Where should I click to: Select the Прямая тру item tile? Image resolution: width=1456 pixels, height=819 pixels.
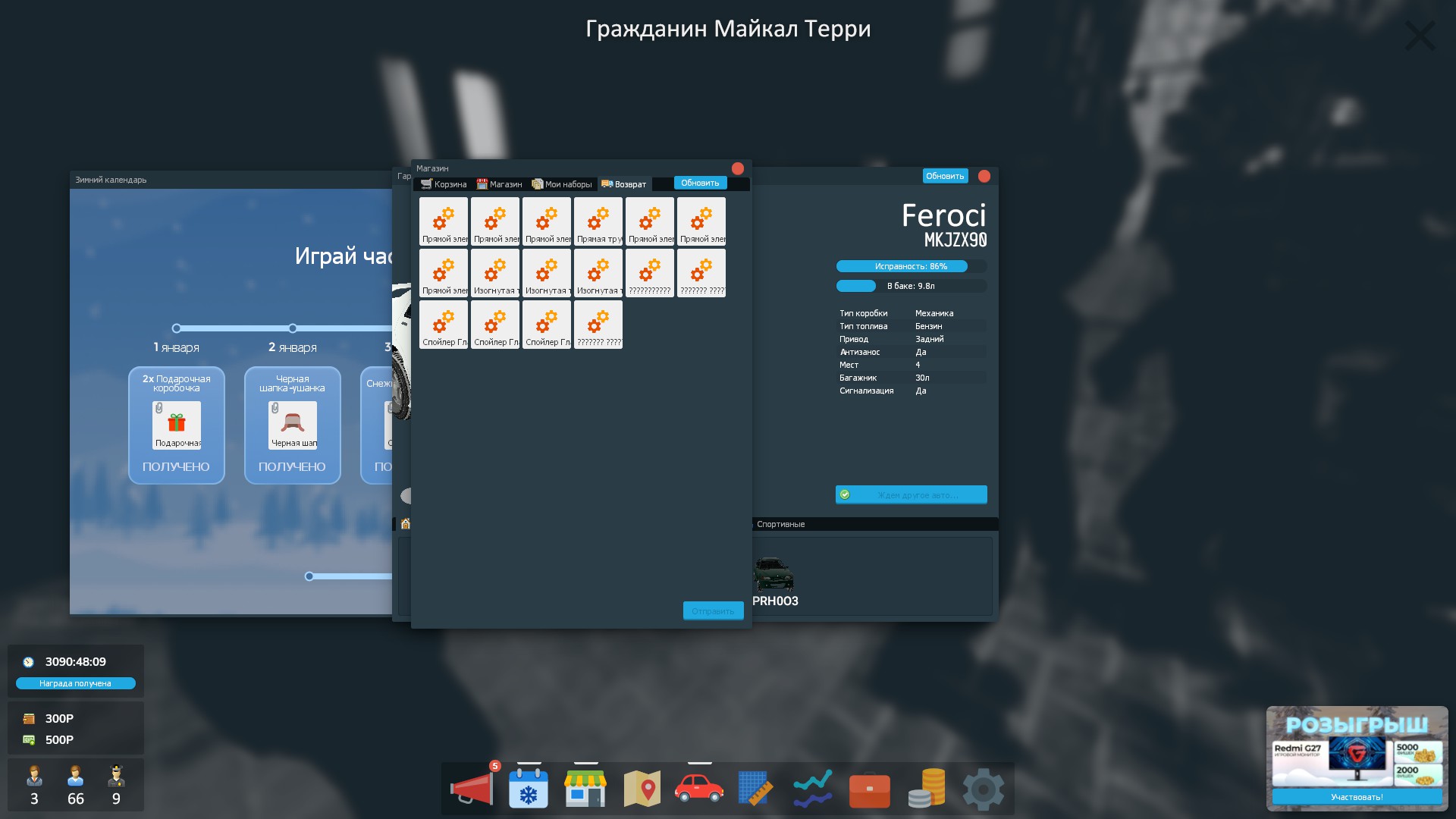point(598,221)
